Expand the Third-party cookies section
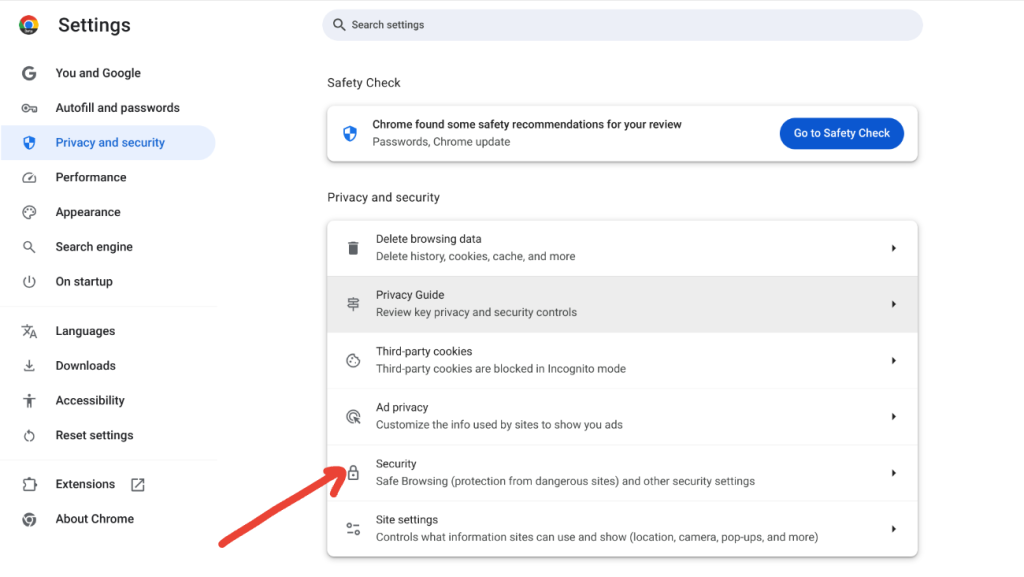Screen dimensions: 1024x577 pyautogui.click(x=895, y=360)
